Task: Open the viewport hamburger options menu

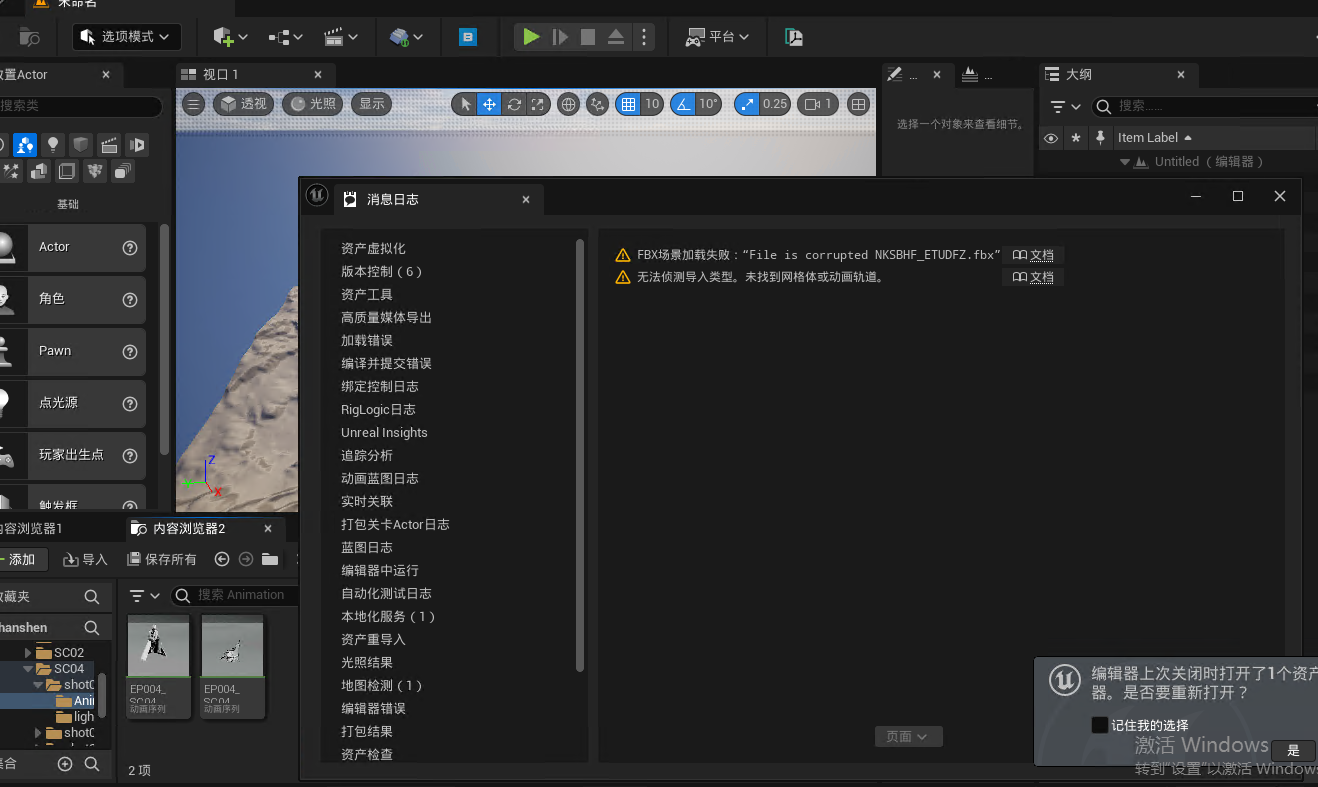Action: (194, 104)
